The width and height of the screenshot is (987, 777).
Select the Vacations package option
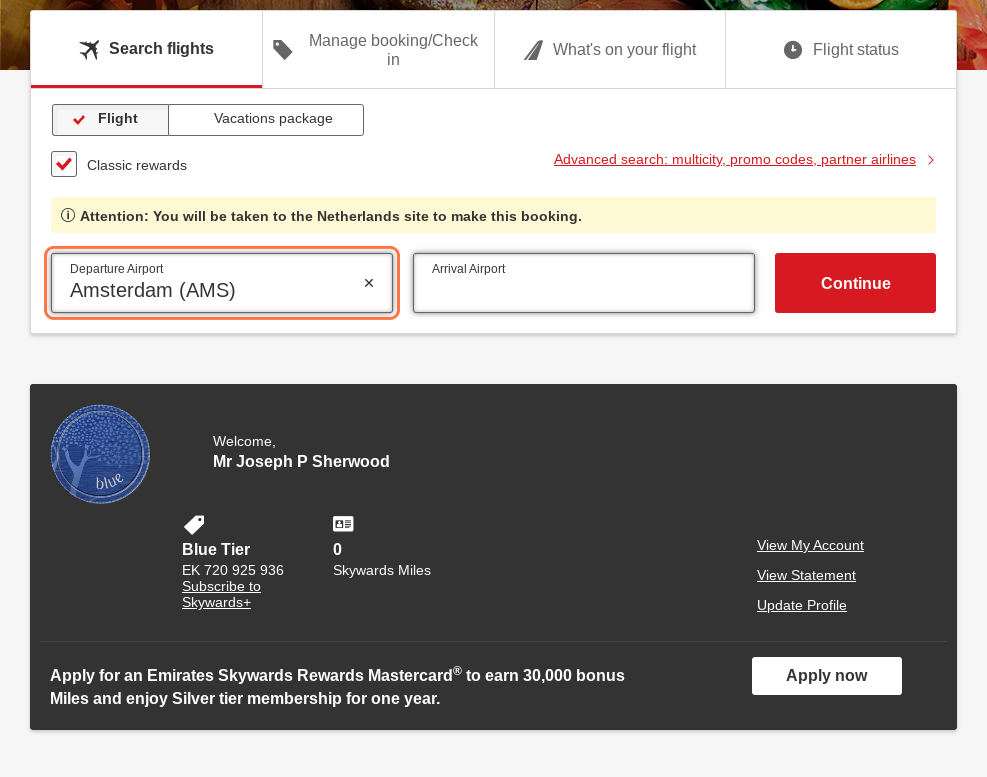tap(266, 120)
